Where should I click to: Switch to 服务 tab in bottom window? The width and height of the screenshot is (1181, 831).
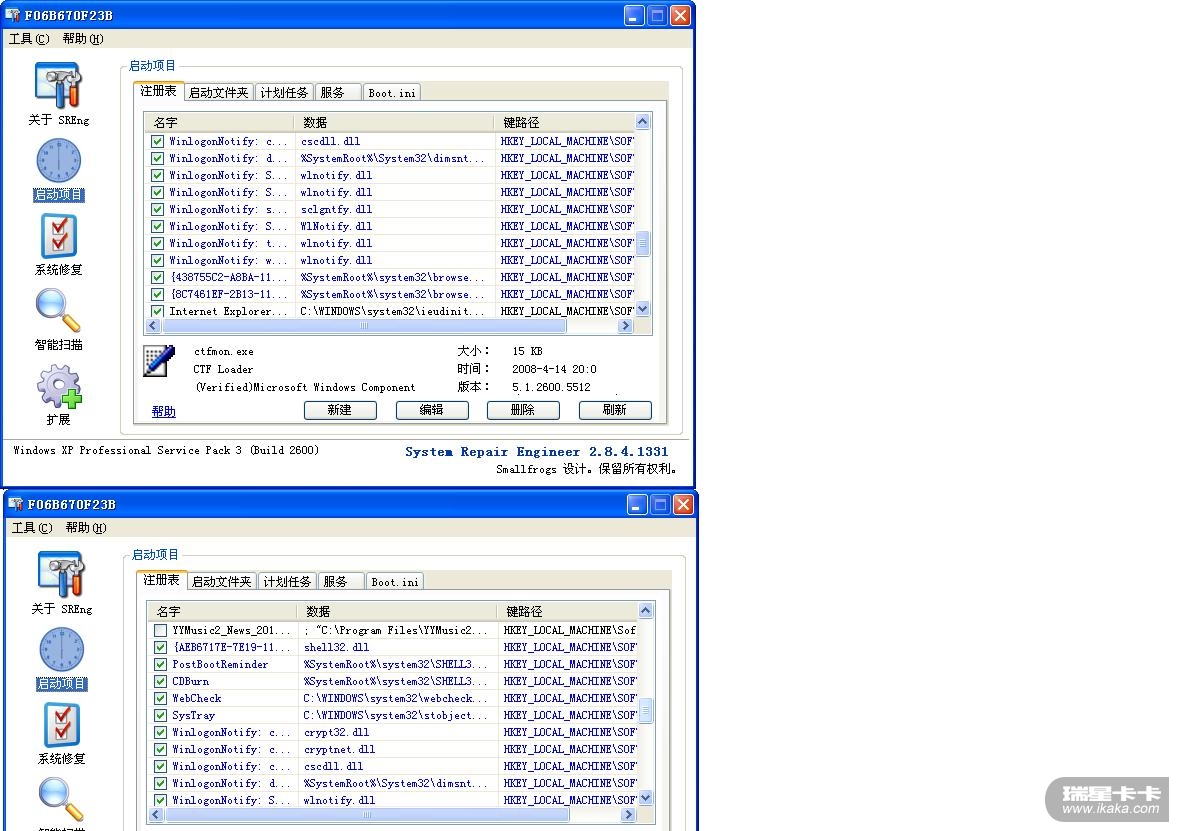click(340, 582)
